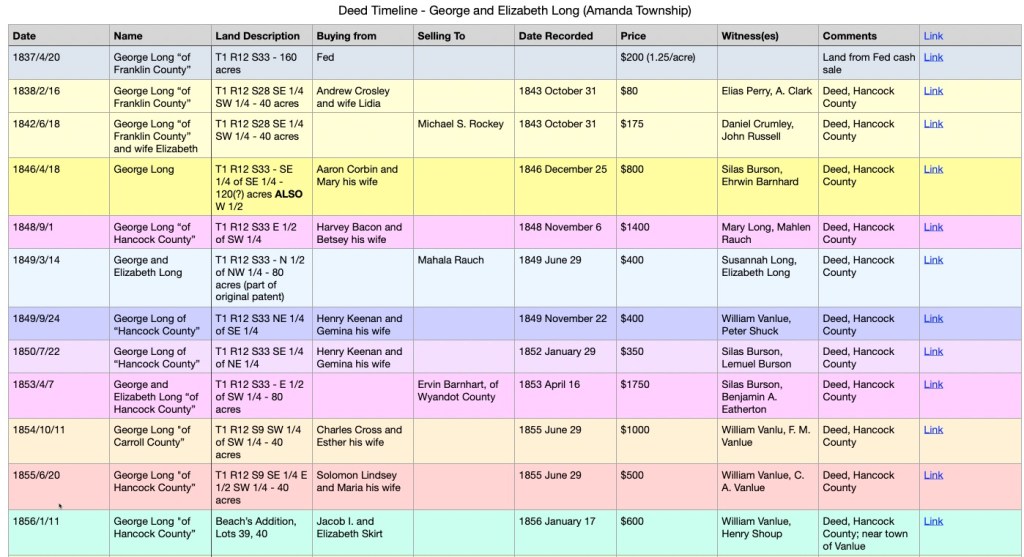The width and height of the screenshot is (1024, 557).
Task: Open the Link for the 1848/9/1 deed
Action: point(932,227)
